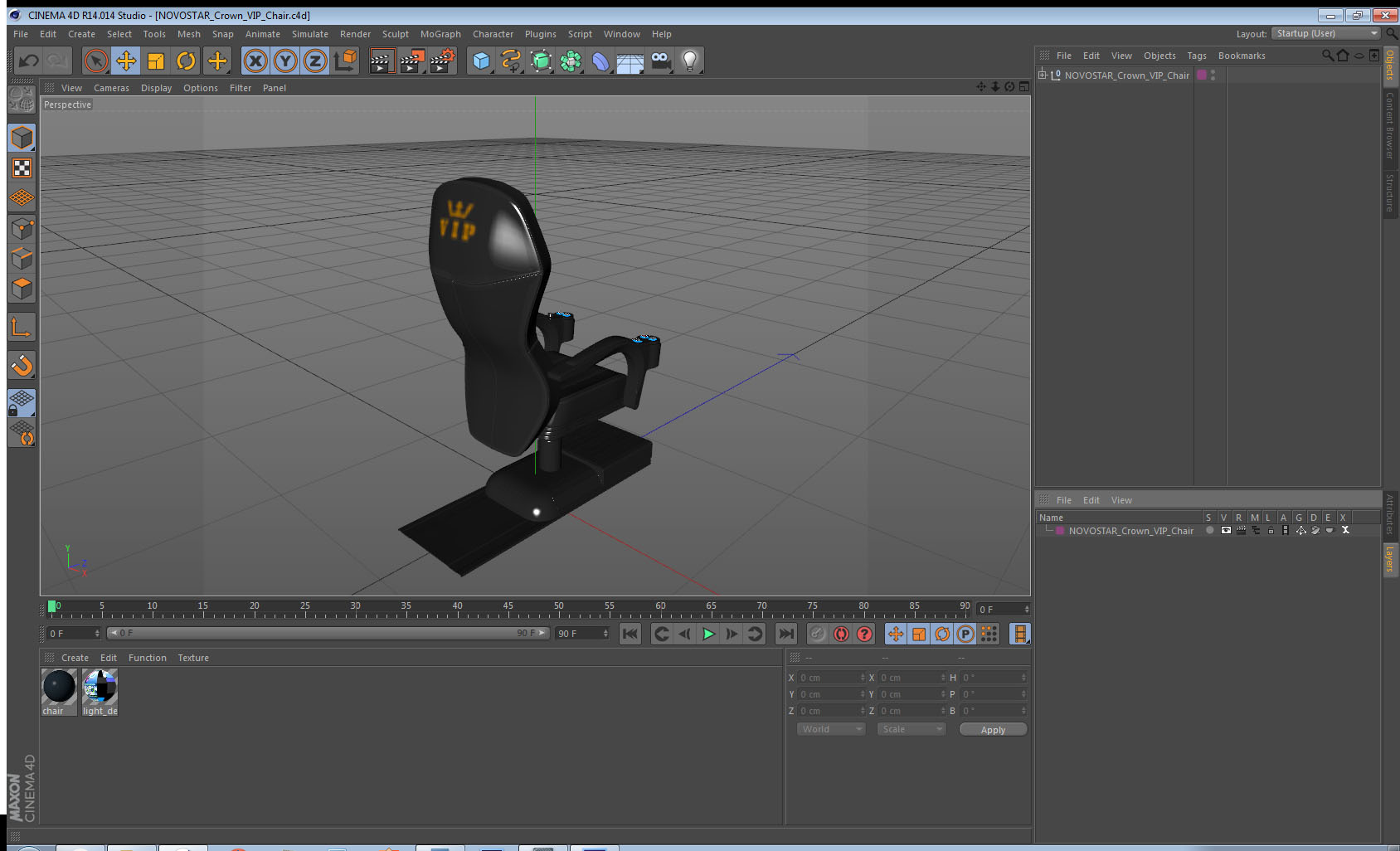Open the Simulate menu

pos(310,34)
